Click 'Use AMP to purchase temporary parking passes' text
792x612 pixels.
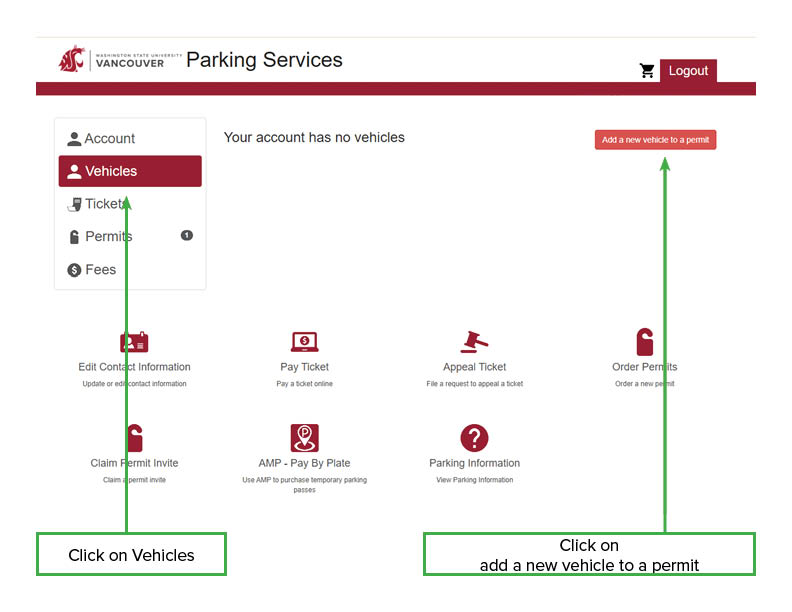tap(305, 485)
